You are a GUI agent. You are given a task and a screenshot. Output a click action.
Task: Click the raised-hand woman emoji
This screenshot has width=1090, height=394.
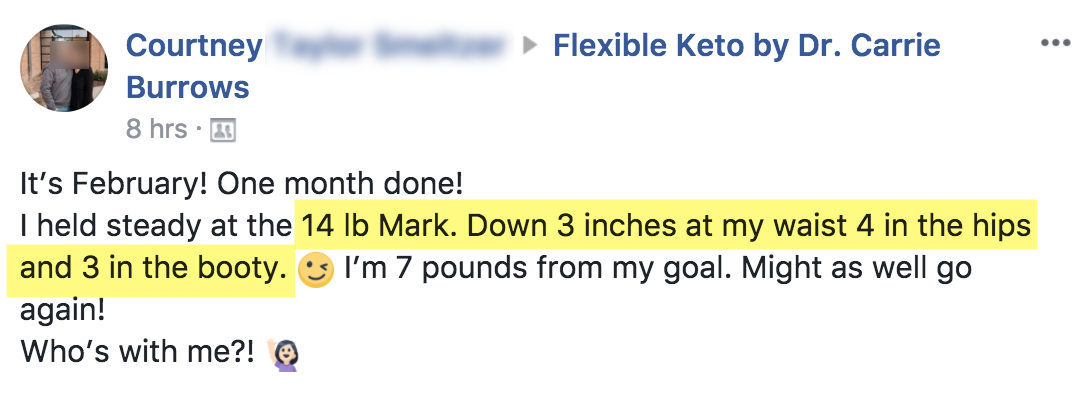[284, 353]
